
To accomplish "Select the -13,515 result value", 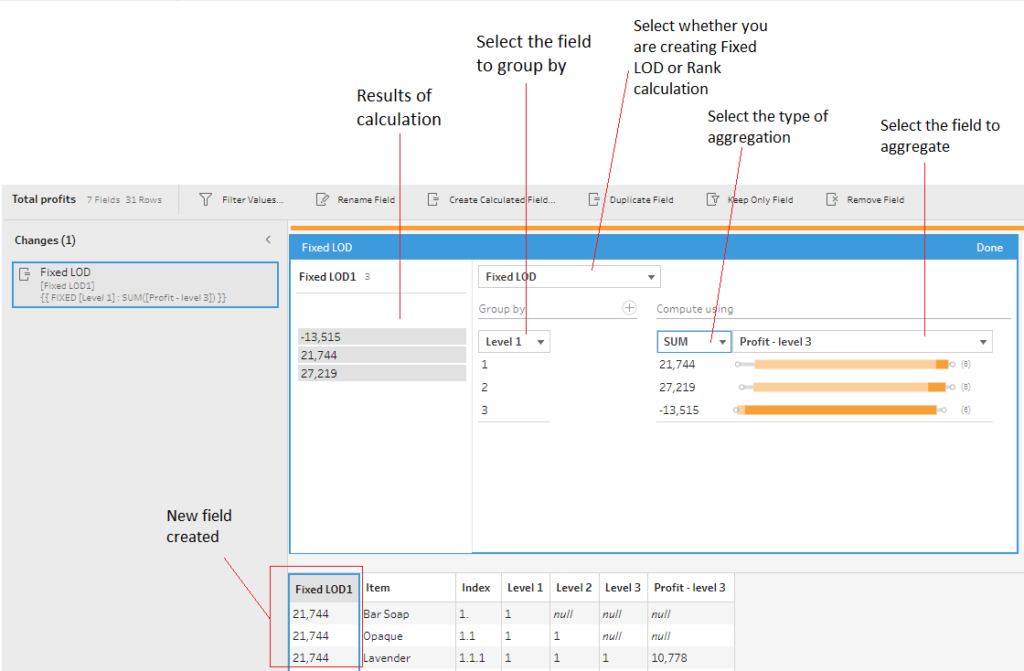I will pos(382,337).
